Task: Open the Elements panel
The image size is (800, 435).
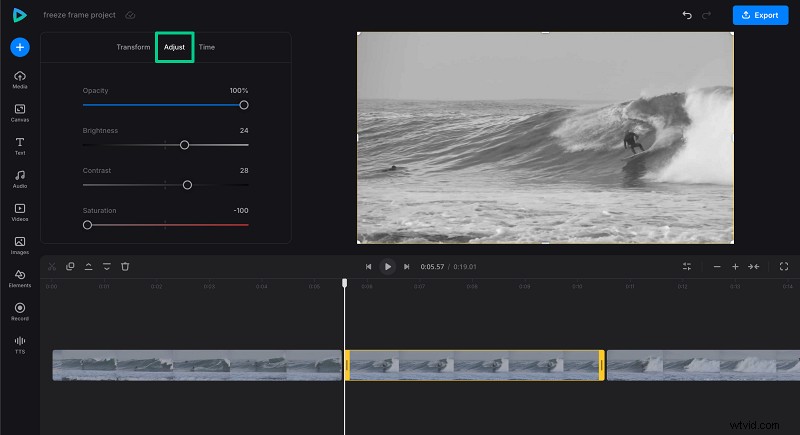Action: click(x=20, y=277)
